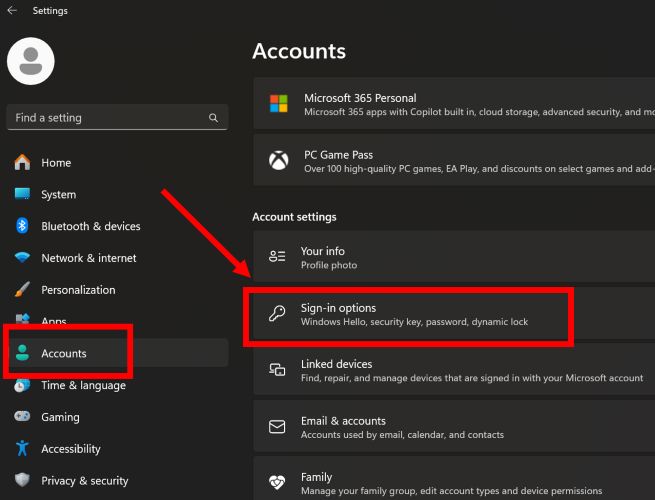This screenshot has height=500, width=655.
Task: Click the Gaming controller icon
Action: [22, 417]
